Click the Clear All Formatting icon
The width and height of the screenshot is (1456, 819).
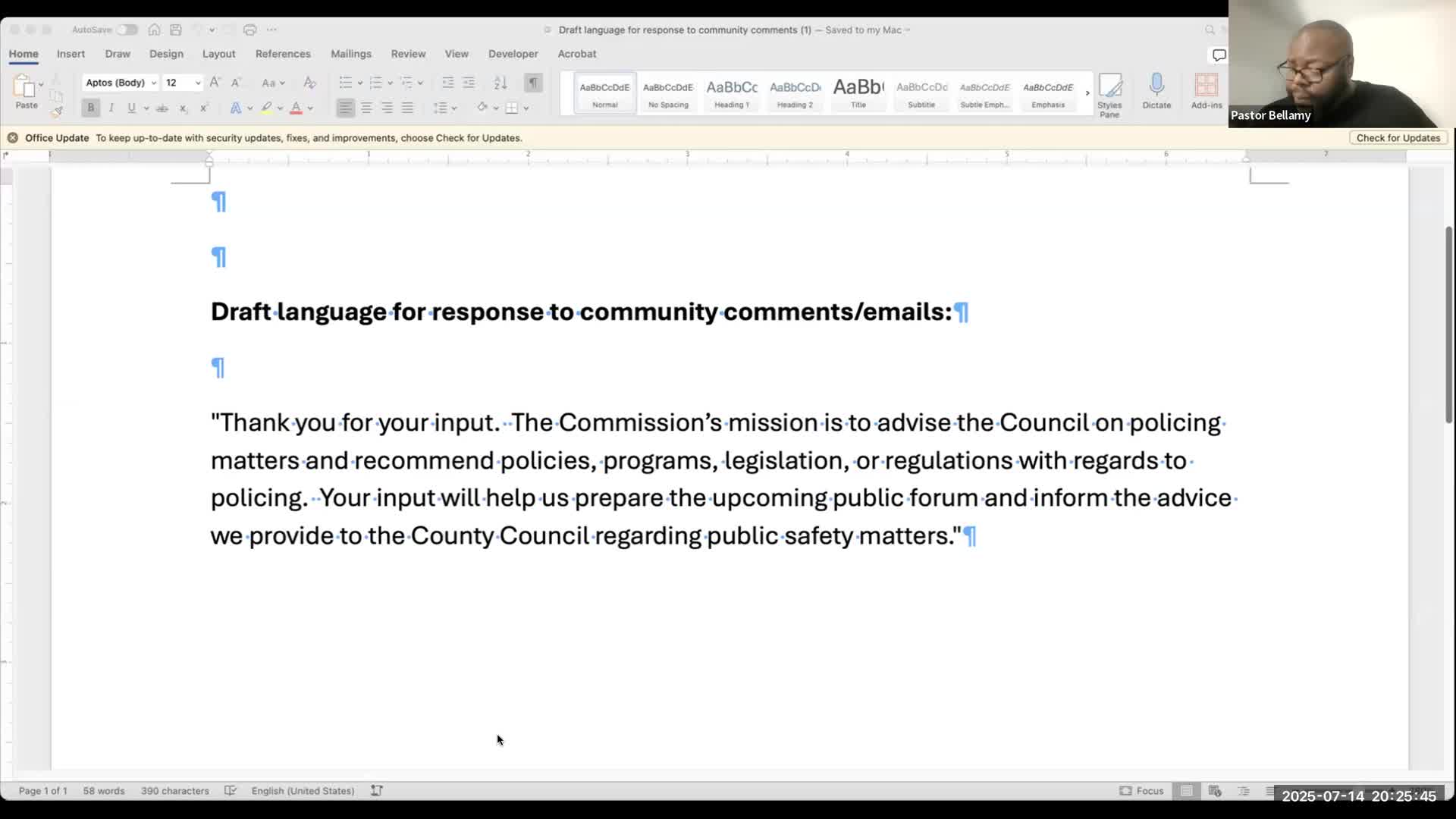tap(309, 83)
